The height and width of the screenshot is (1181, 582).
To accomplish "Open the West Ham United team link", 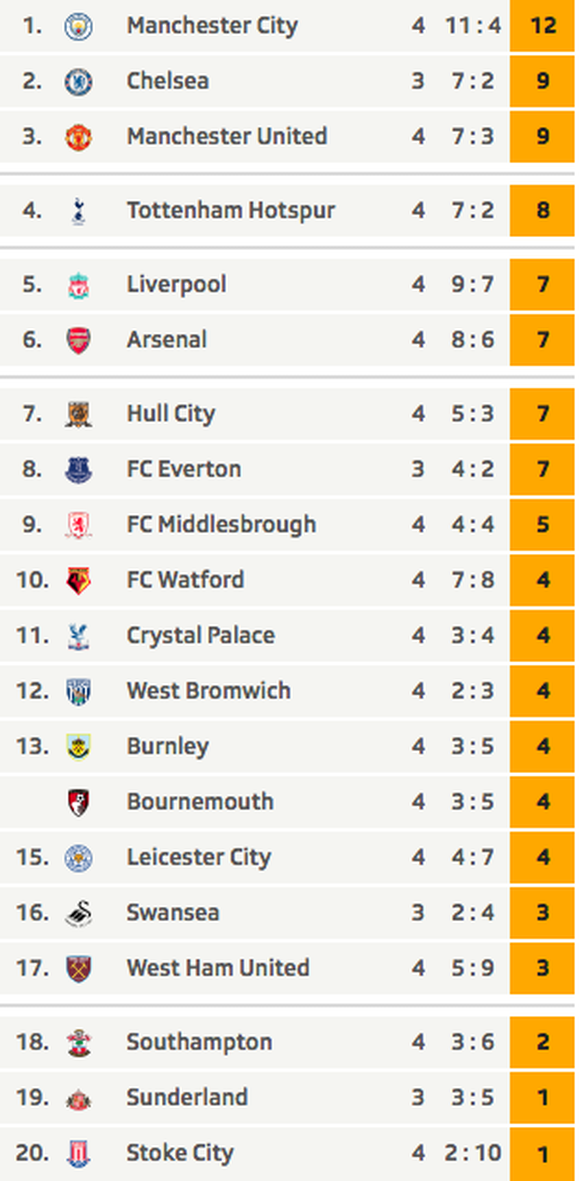I will tap(218, 968).
